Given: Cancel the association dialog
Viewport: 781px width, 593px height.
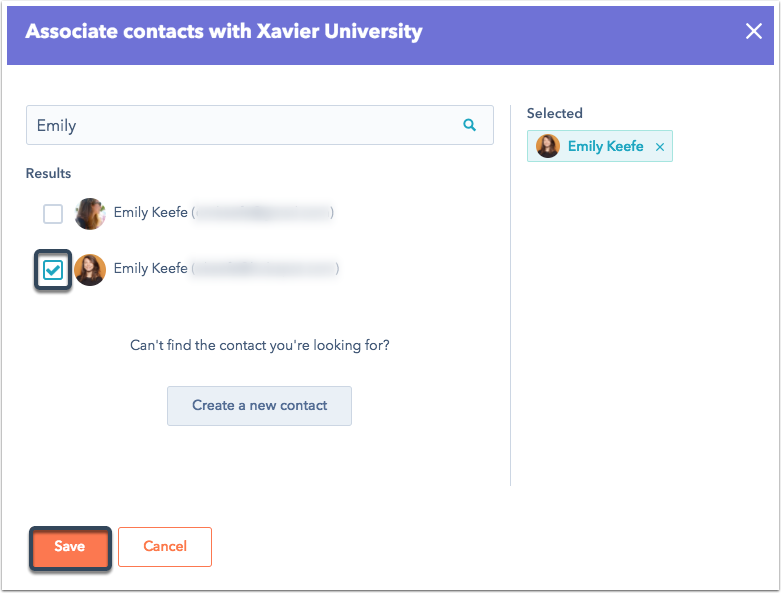Looking at the screenshot, I should [x=165, y=547].
